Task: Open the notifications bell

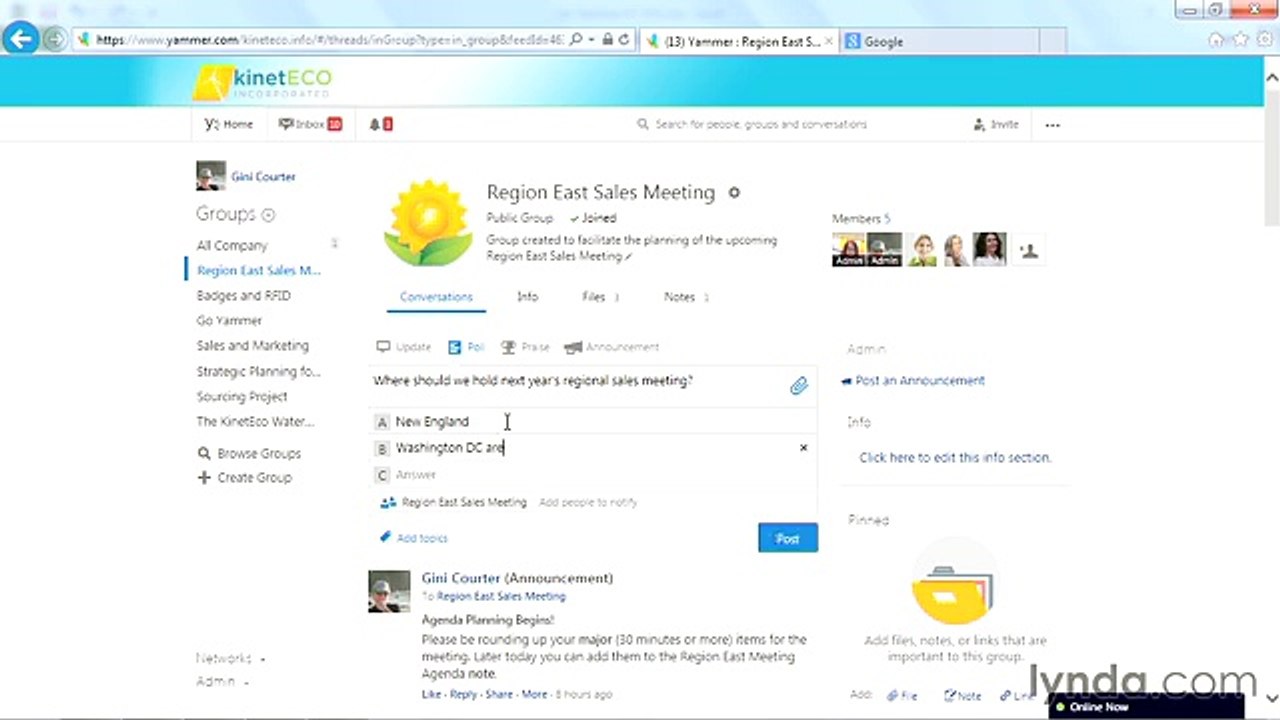Action: (x=380, y=124)
